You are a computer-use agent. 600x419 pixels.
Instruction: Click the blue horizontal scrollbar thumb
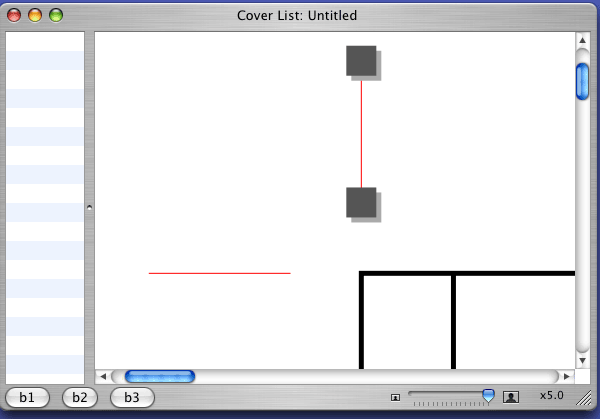pos(160,376)
